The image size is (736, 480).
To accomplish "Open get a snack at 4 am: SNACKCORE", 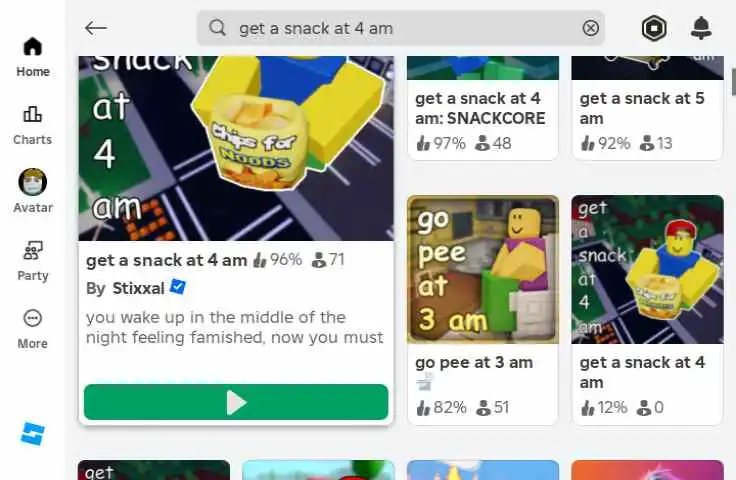I will (480, 108).
